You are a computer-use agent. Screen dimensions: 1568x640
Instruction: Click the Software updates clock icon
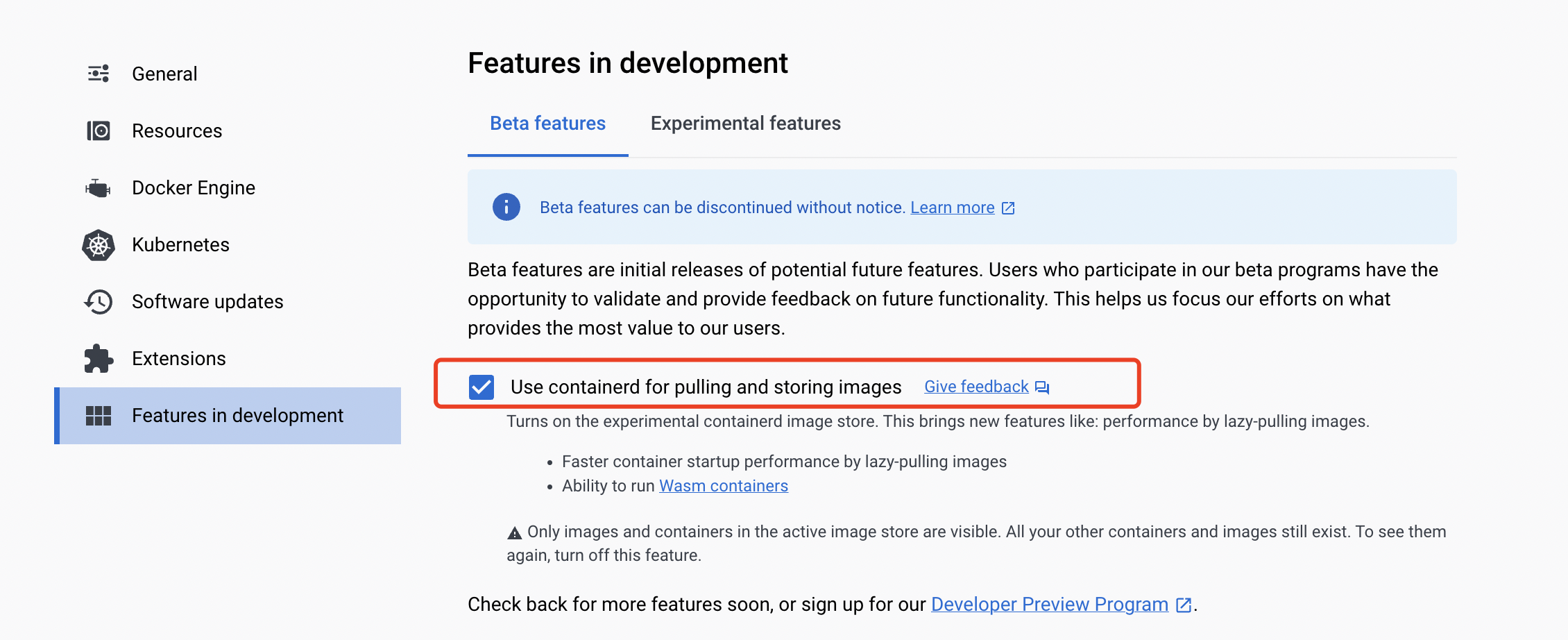coord(99,302)
